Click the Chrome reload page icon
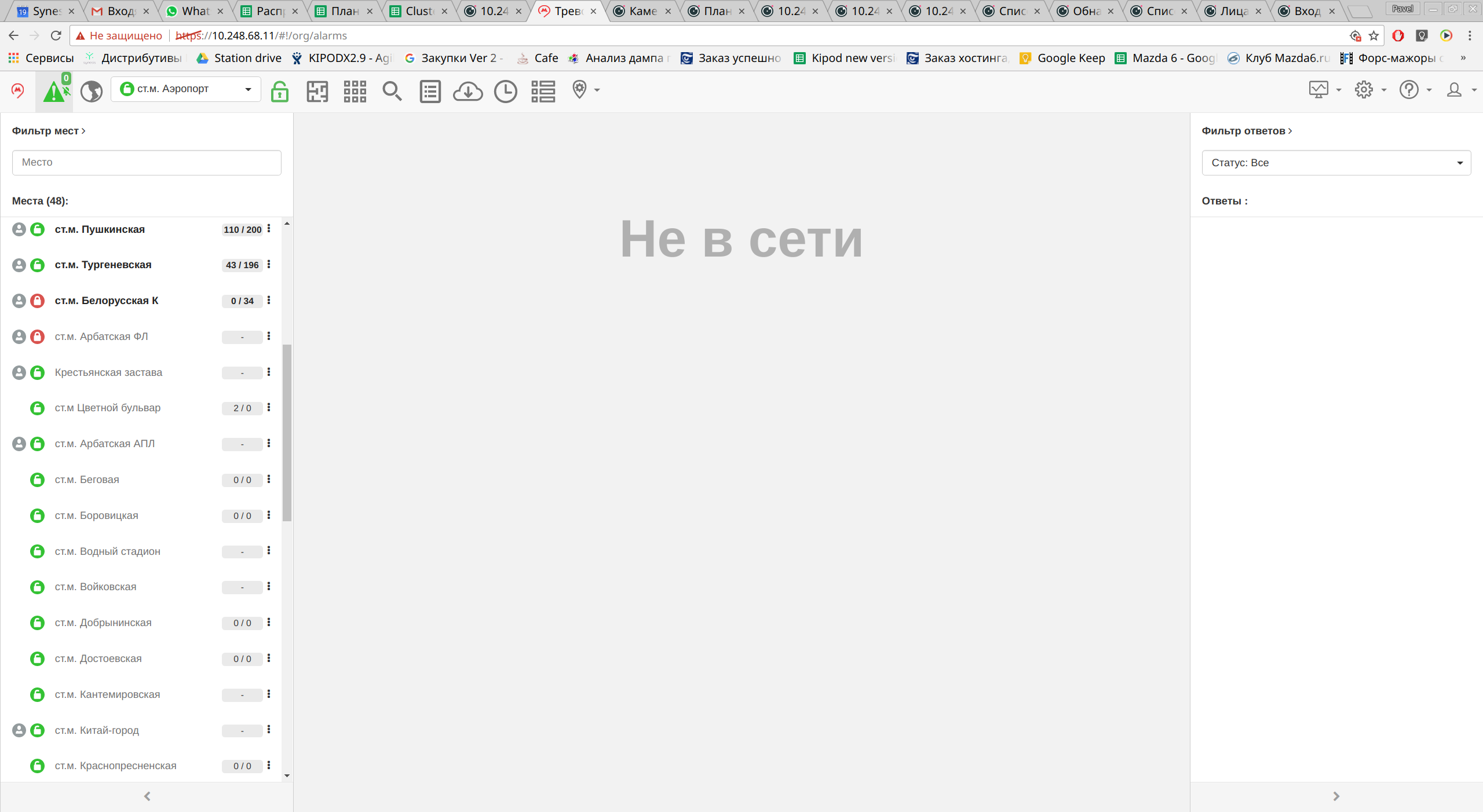 point(56,35)
